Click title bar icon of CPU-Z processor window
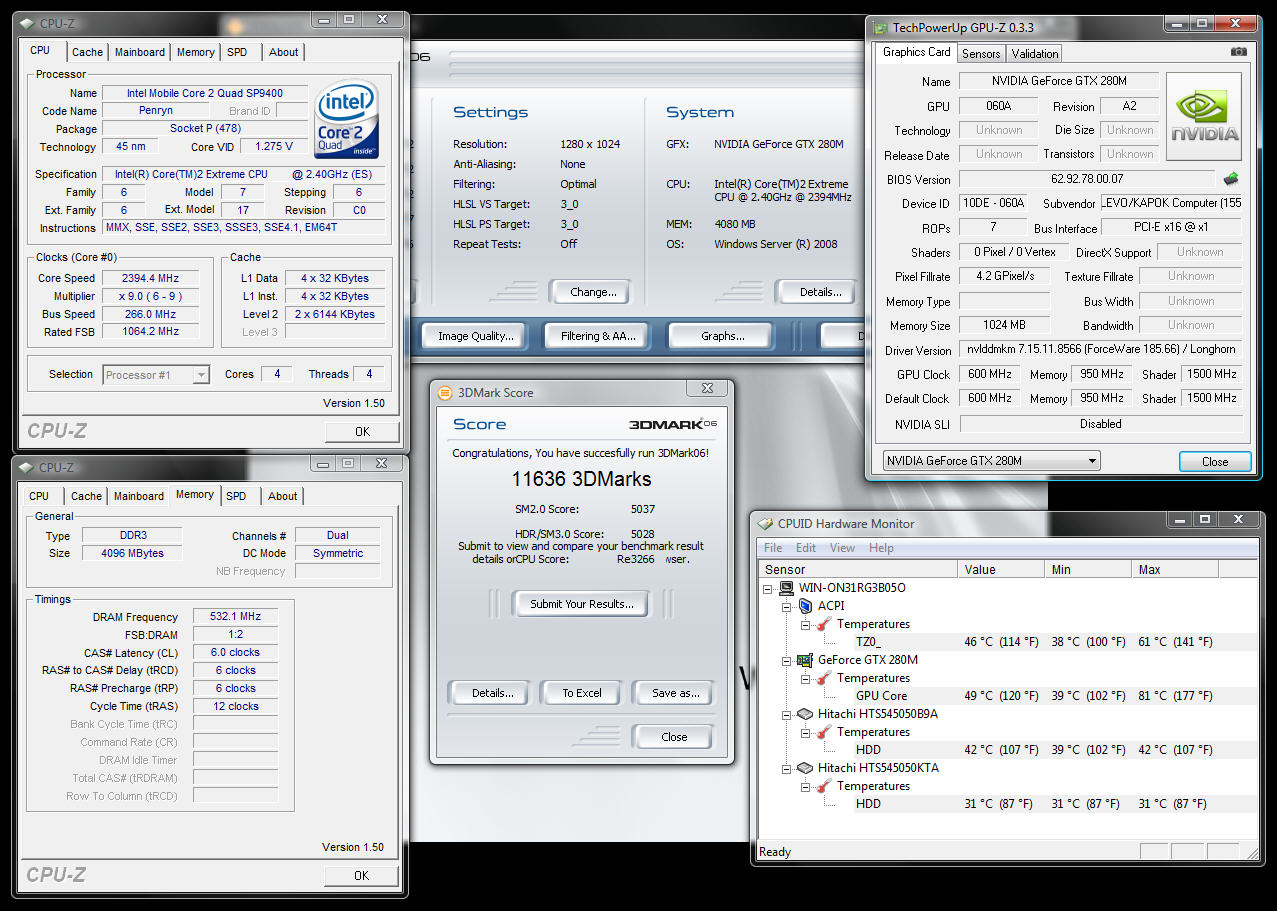 pos(29,23)
